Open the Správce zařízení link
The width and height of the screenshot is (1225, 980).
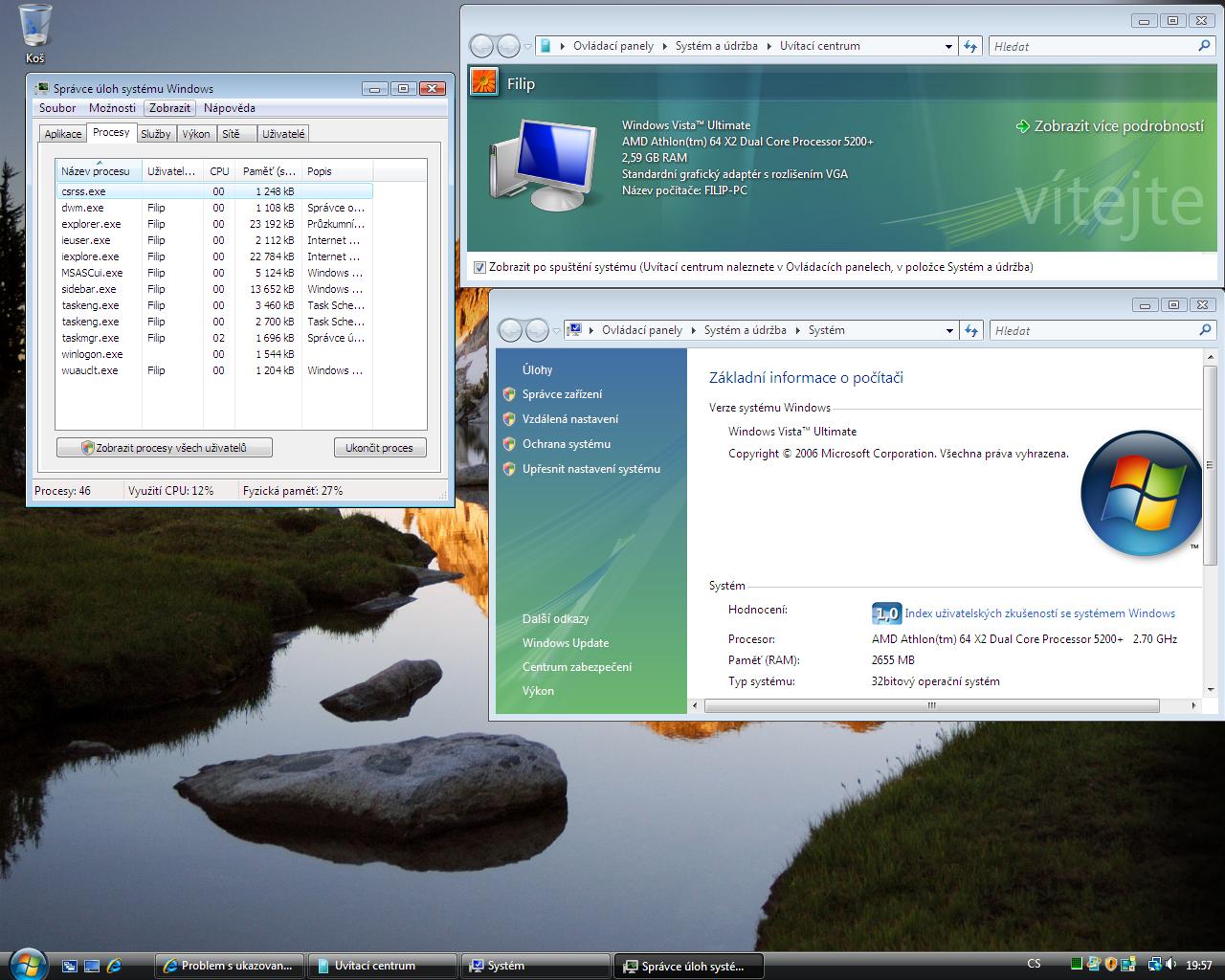(562, 394)
